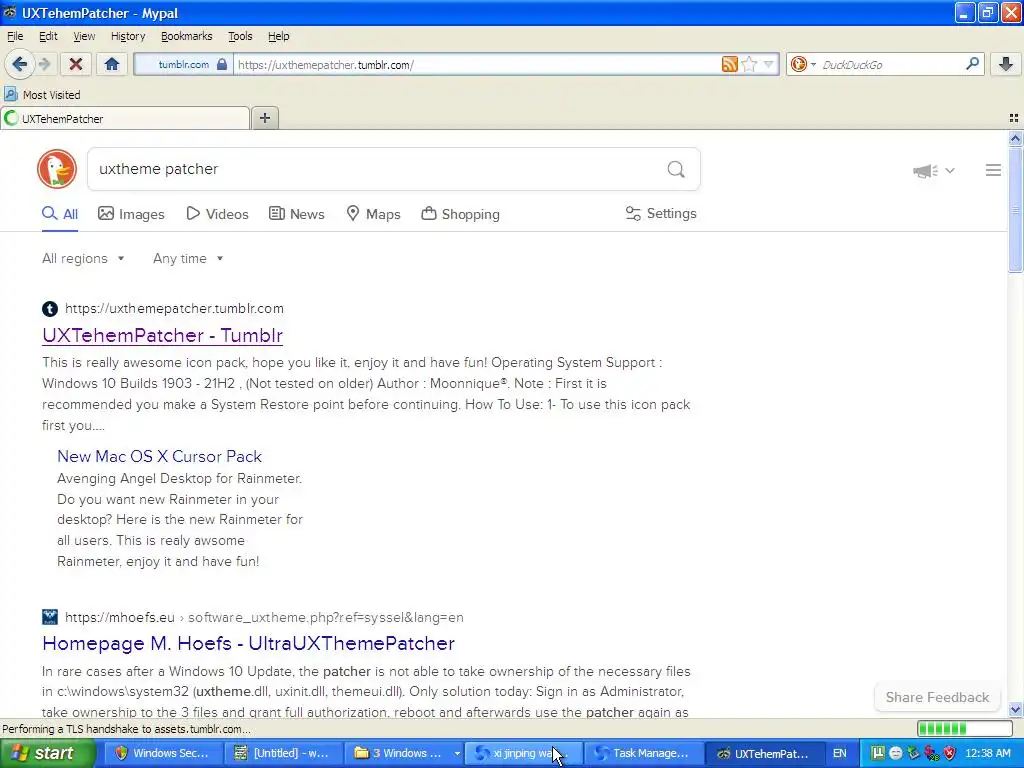The image size is (1024, 768).
Task: Submit search with page magnifier icon
Action: (676, 169)
